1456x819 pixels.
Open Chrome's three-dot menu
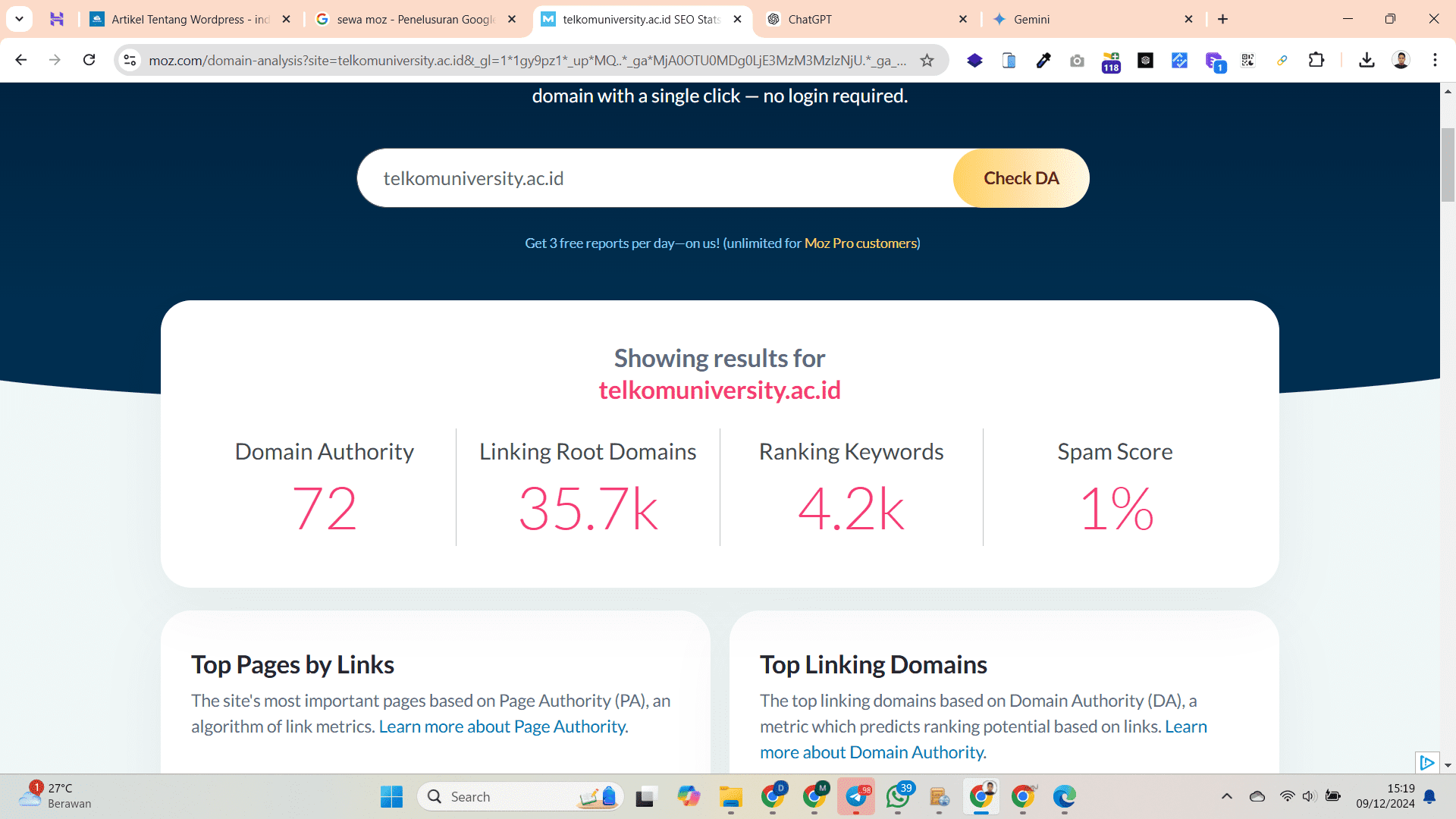1435,60
